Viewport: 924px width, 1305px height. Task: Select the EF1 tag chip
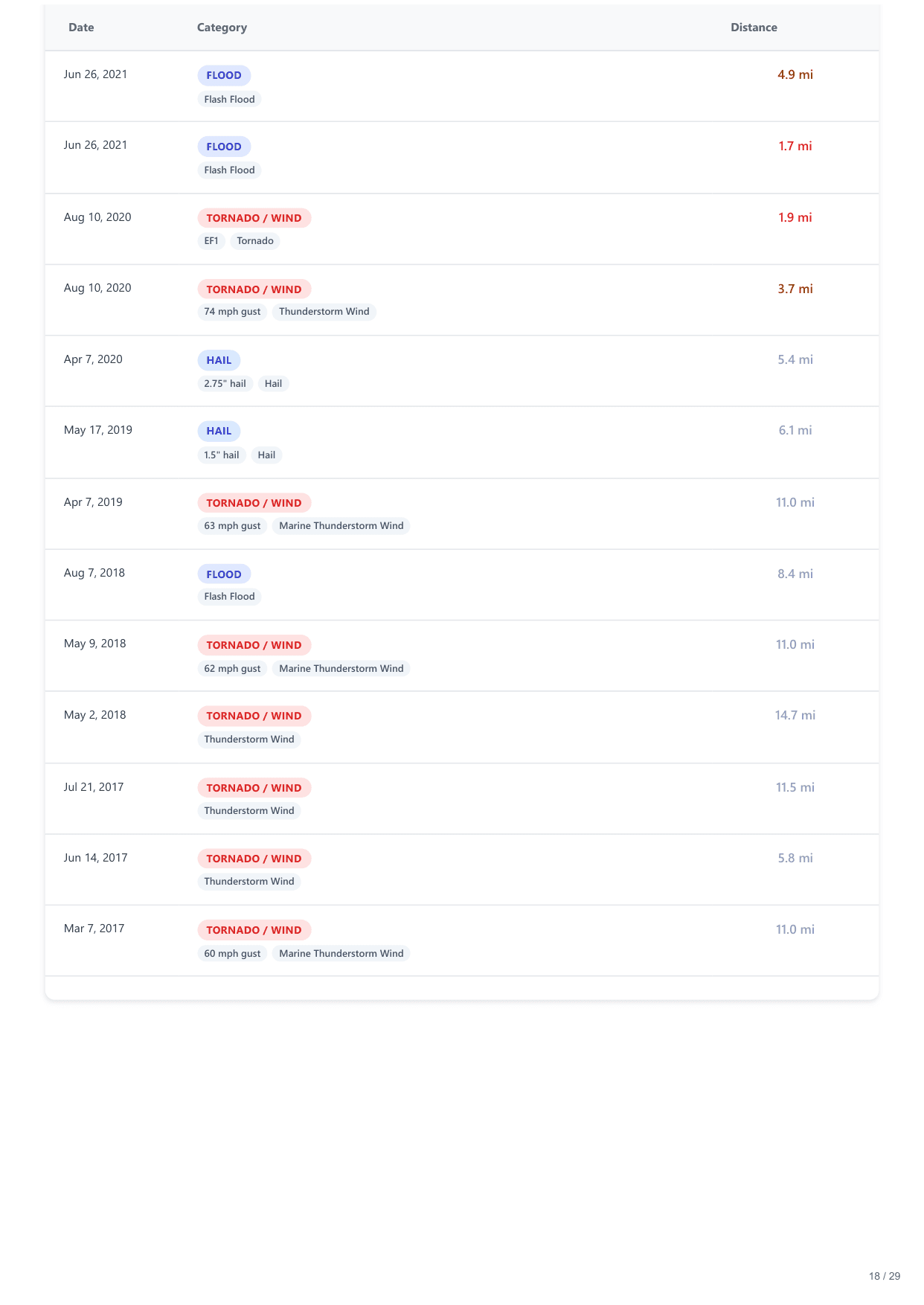(x=211, y=241)
